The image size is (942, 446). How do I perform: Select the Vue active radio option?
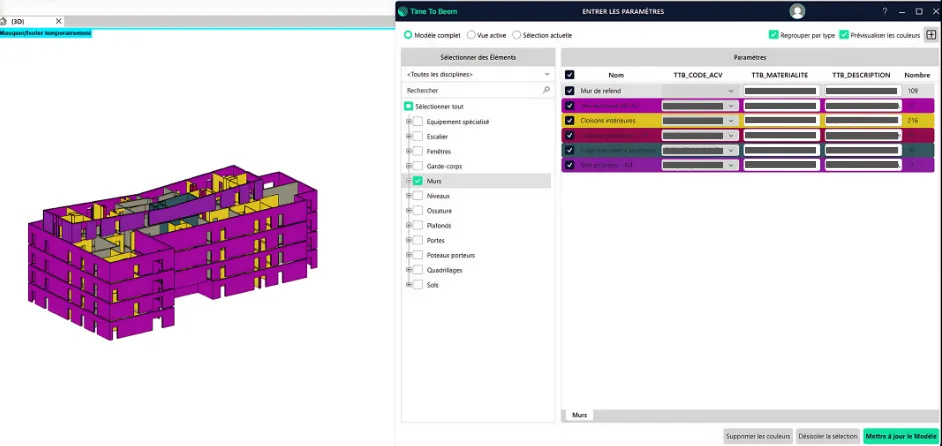coord(471,35)
